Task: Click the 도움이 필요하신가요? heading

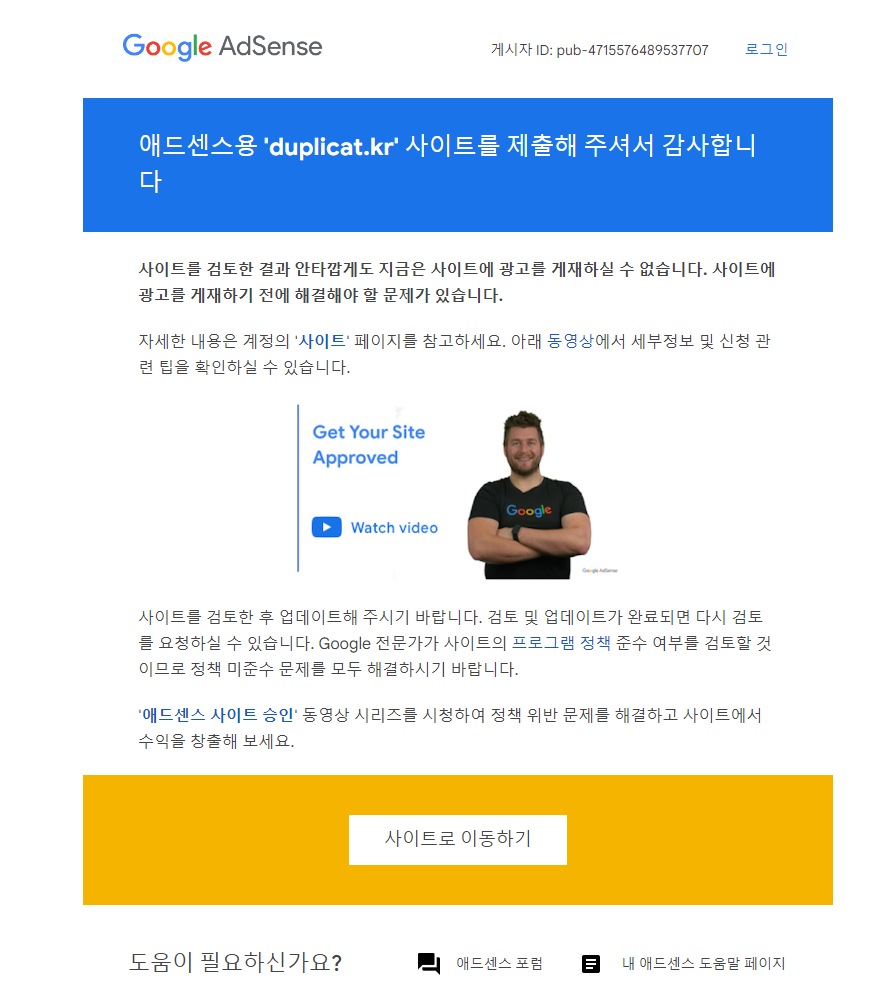Action: (x=236, y=963)
